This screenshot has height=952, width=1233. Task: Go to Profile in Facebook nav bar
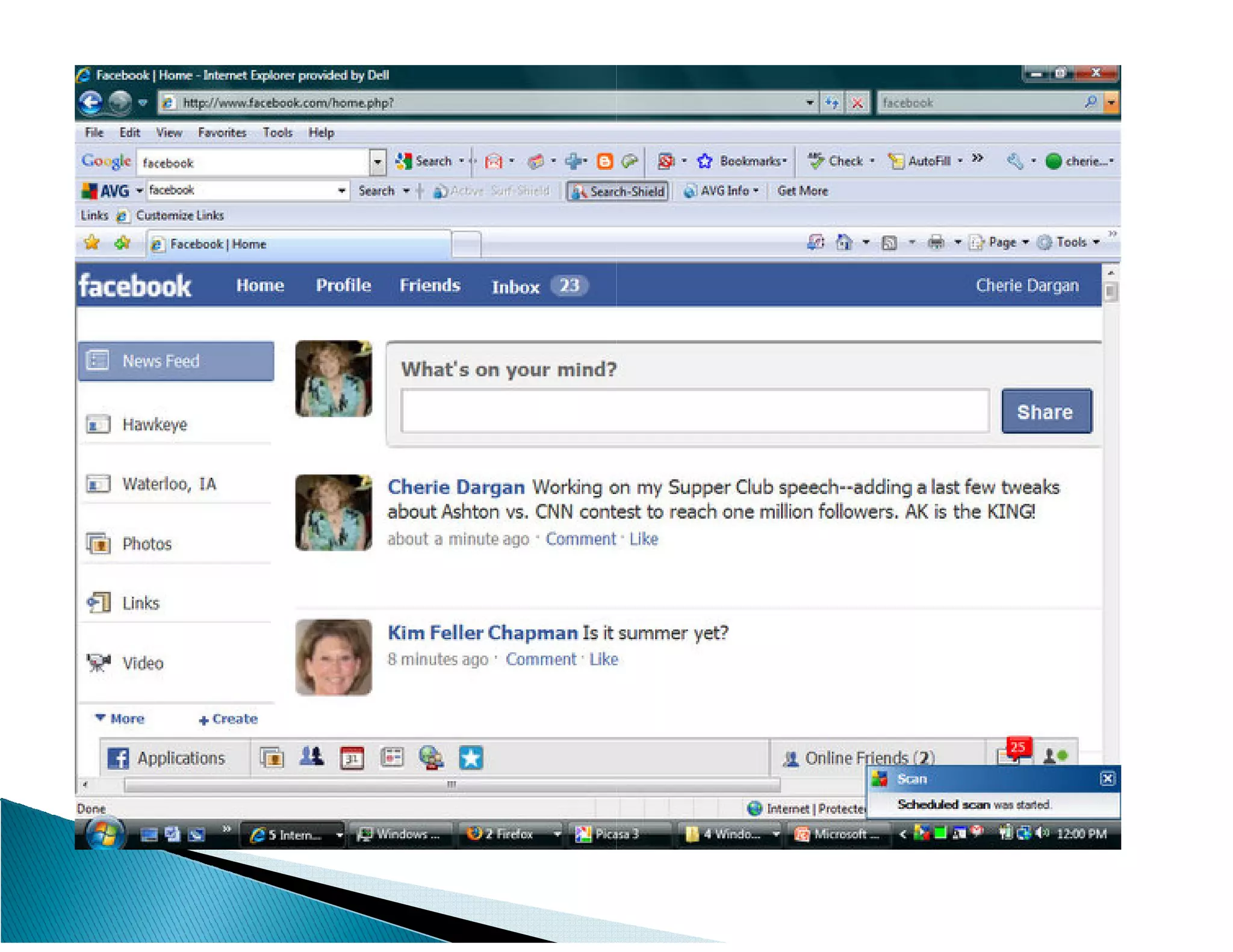[343, 285]
